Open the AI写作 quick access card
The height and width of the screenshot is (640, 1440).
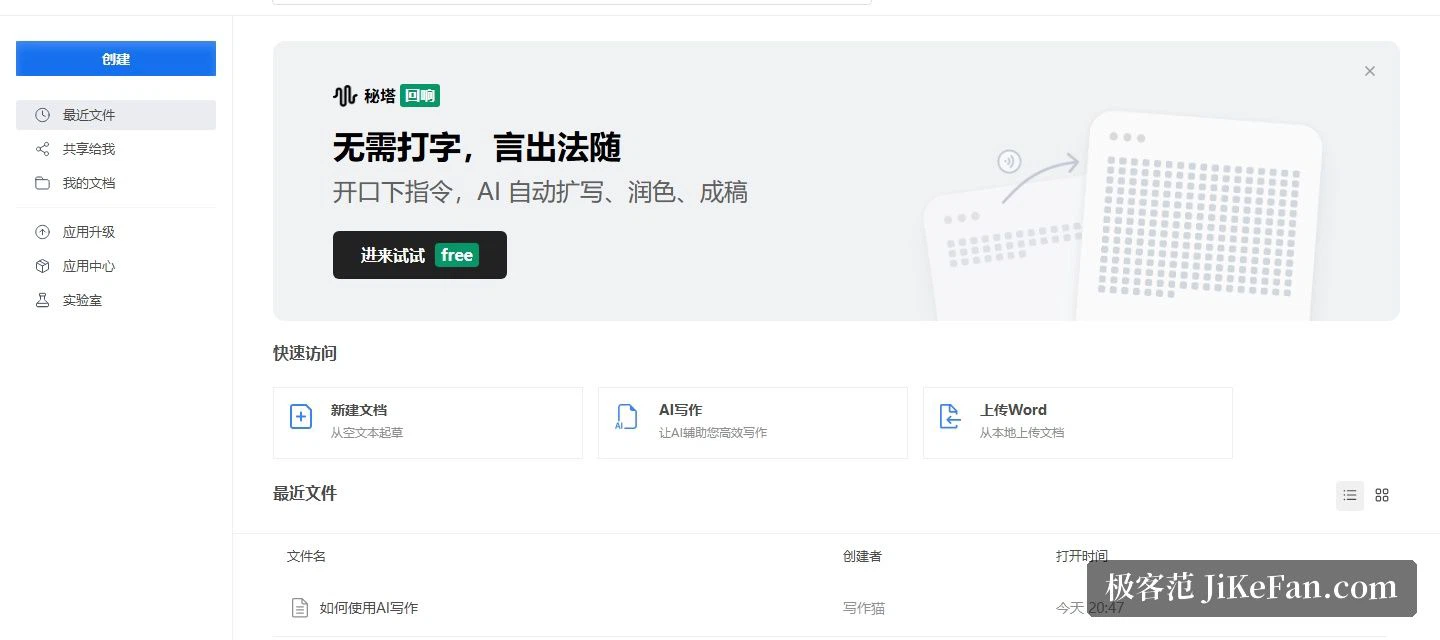(x=753, y=423)
